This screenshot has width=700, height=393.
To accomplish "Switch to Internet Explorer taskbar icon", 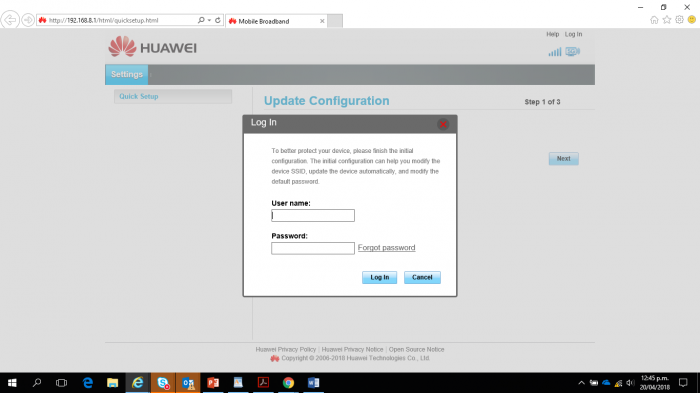I will tap(138, 383).
